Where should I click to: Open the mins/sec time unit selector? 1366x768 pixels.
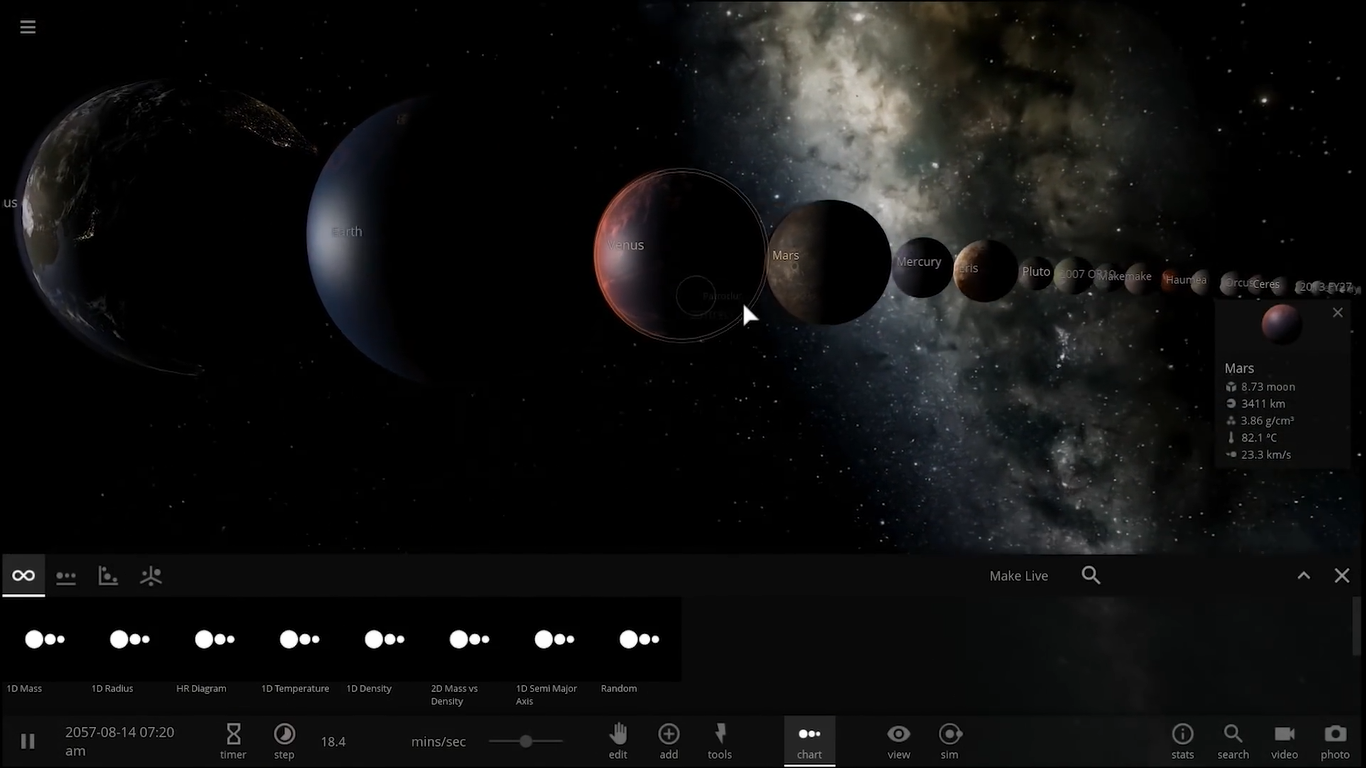(x=438, y=741)
